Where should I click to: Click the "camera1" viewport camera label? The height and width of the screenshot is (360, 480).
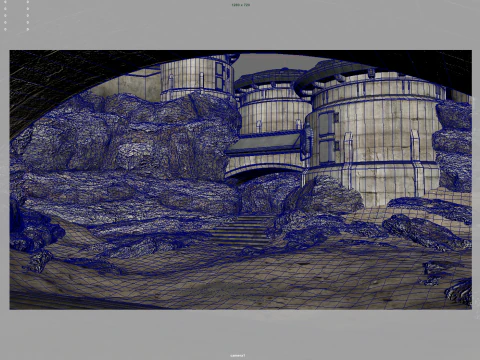pos(238,355)
